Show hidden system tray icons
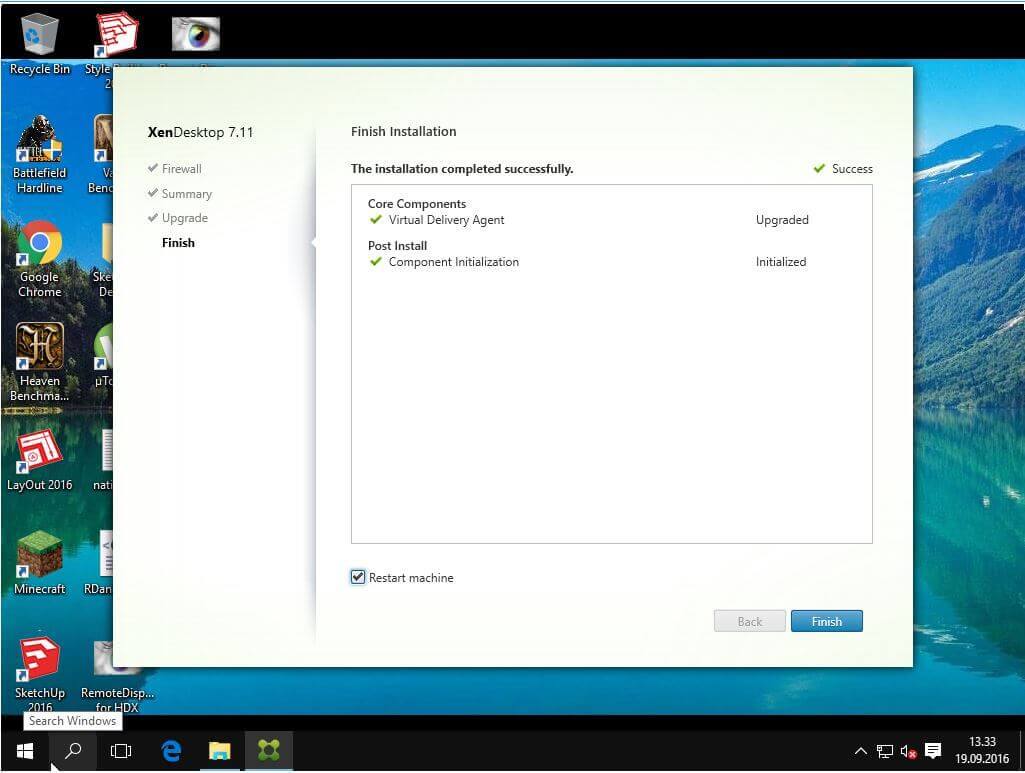 pyautogui.click(x=861, y=751)
